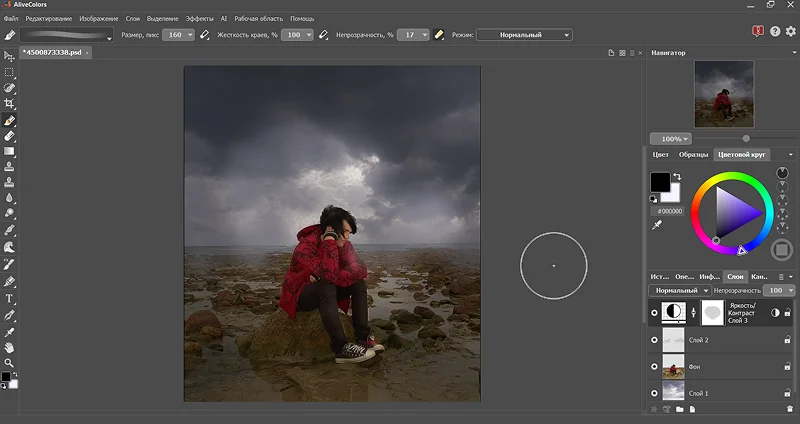Swap foreground and background colors in color panel

click(x=677, y=177)
